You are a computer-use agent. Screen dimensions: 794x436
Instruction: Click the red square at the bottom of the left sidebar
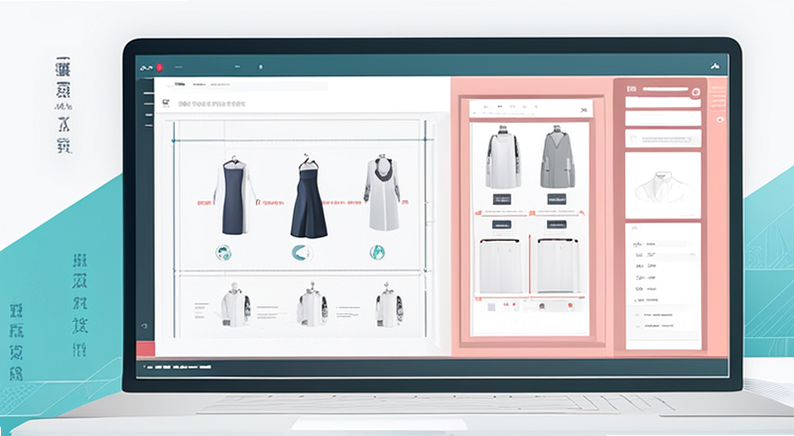pyautogui.click(x=145, y=349)
